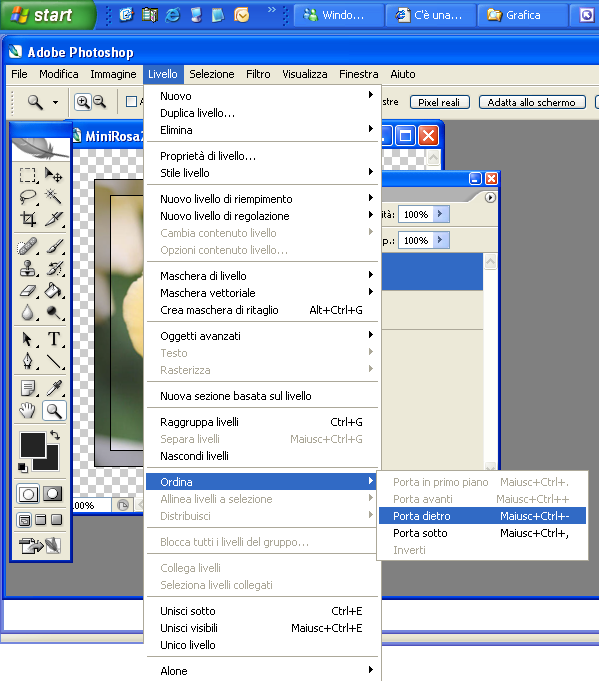The height and width of the screenshot is (681, 599).
Task: Open the foreground color swatch
Action: 33,444
